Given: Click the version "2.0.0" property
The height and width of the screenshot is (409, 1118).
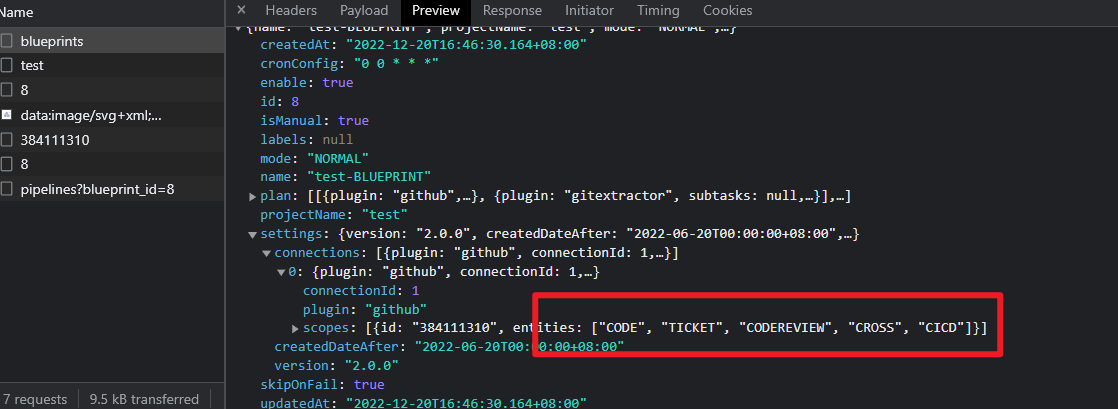Looking at the screenshot, I should 337,366.
